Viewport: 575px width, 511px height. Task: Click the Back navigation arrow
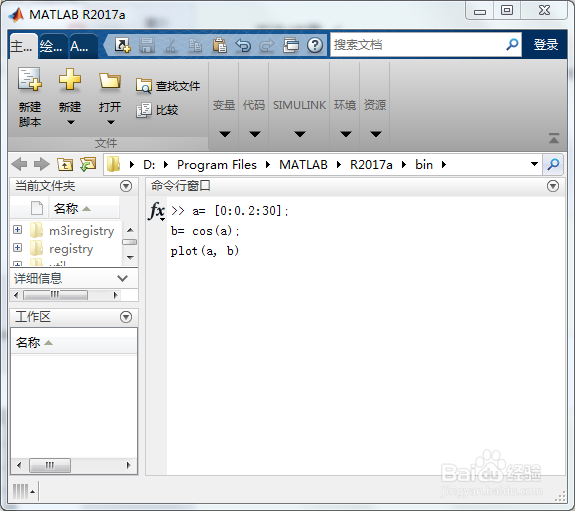coord(19,164)
